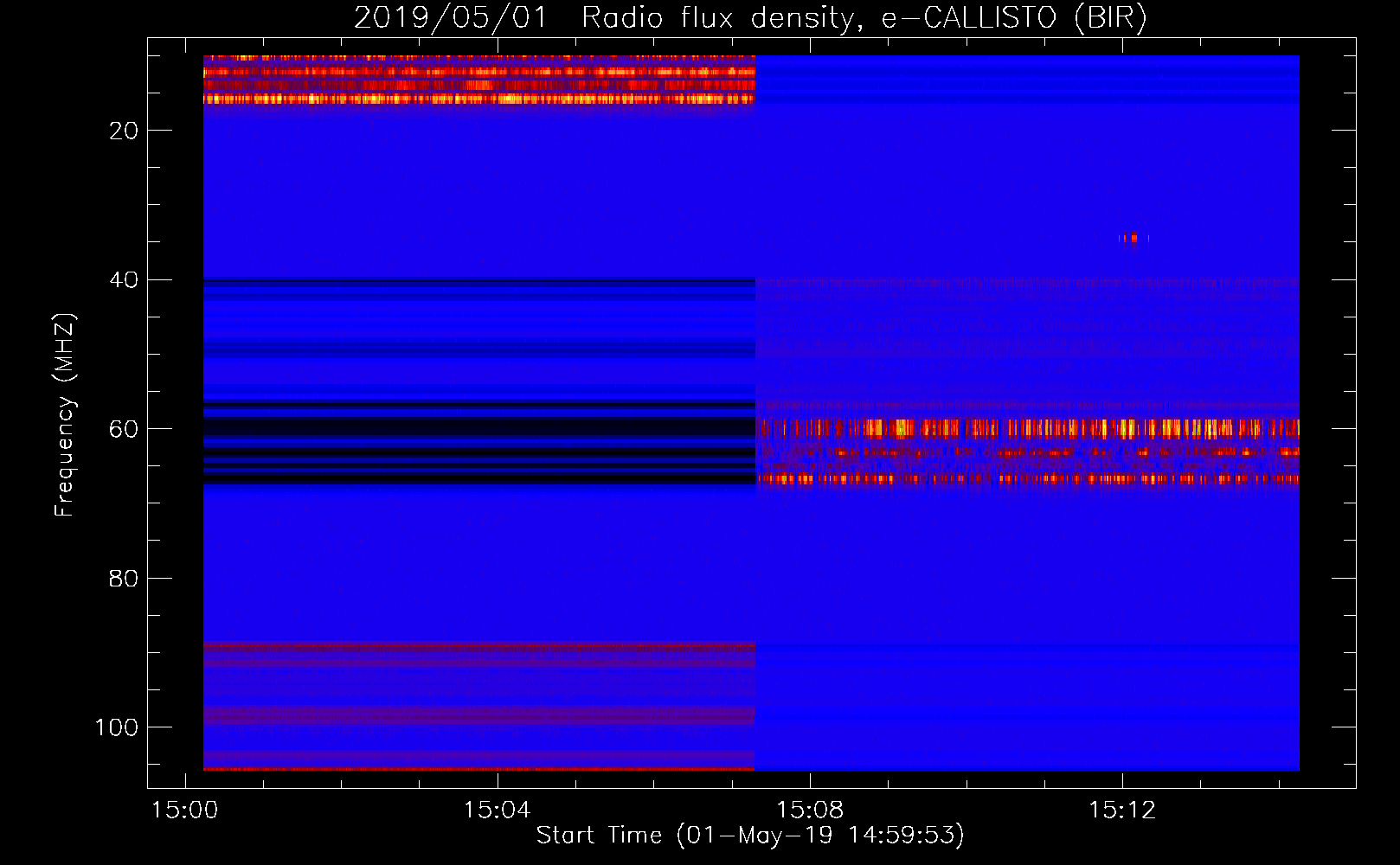Click the '80' frequency tick label
This screenshot has width=1400, height=865.
coord(125,578)
